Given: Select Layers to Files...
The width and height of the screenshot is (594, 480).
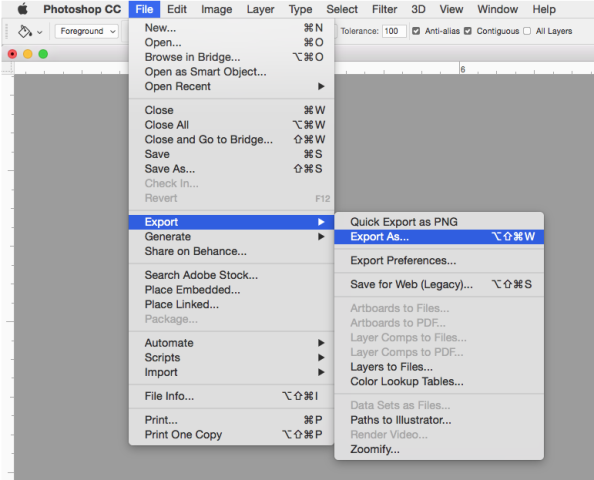Looking at the screenshot, I should (439, 367).
